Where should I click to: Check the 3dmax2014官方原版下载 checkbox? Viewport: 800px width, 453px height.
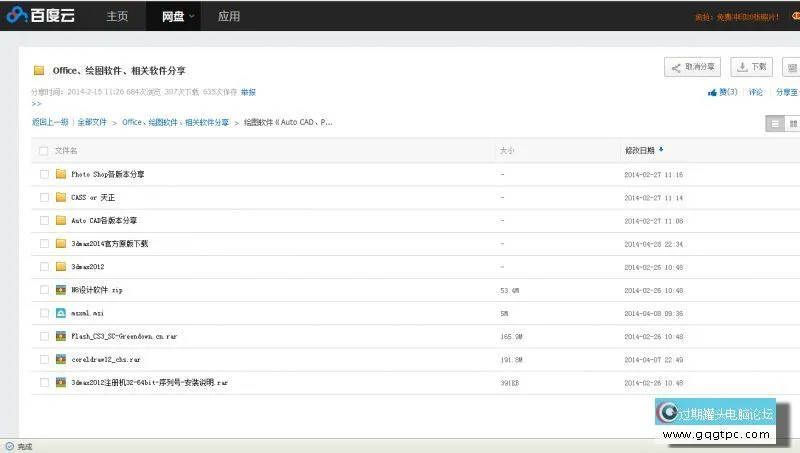44,244
